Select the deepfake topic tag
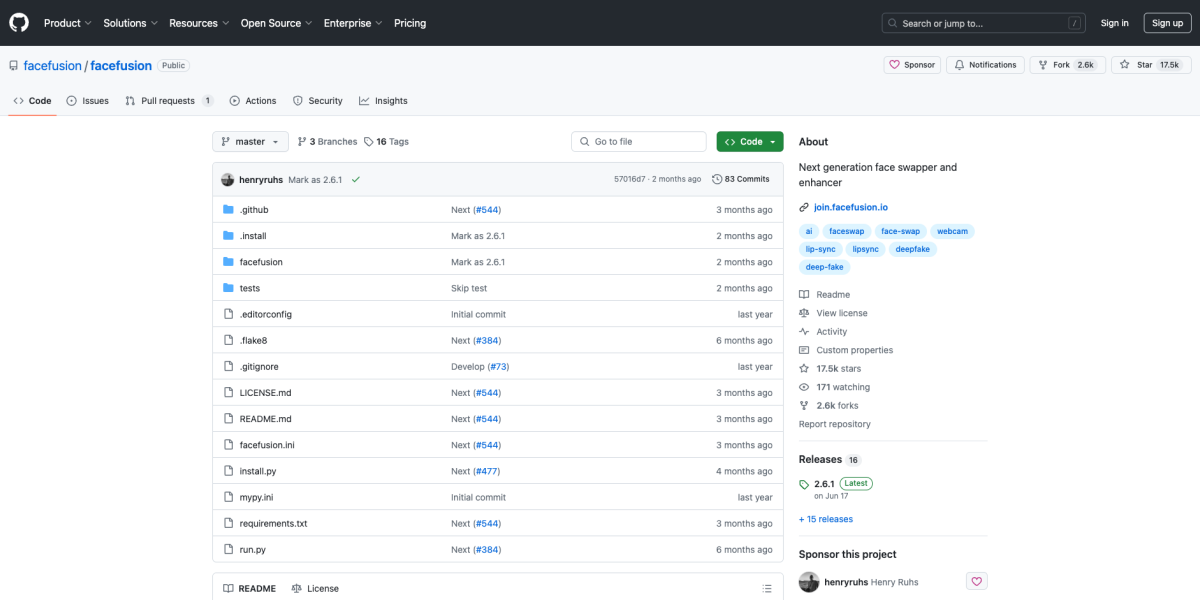 [x=913, y=249]
